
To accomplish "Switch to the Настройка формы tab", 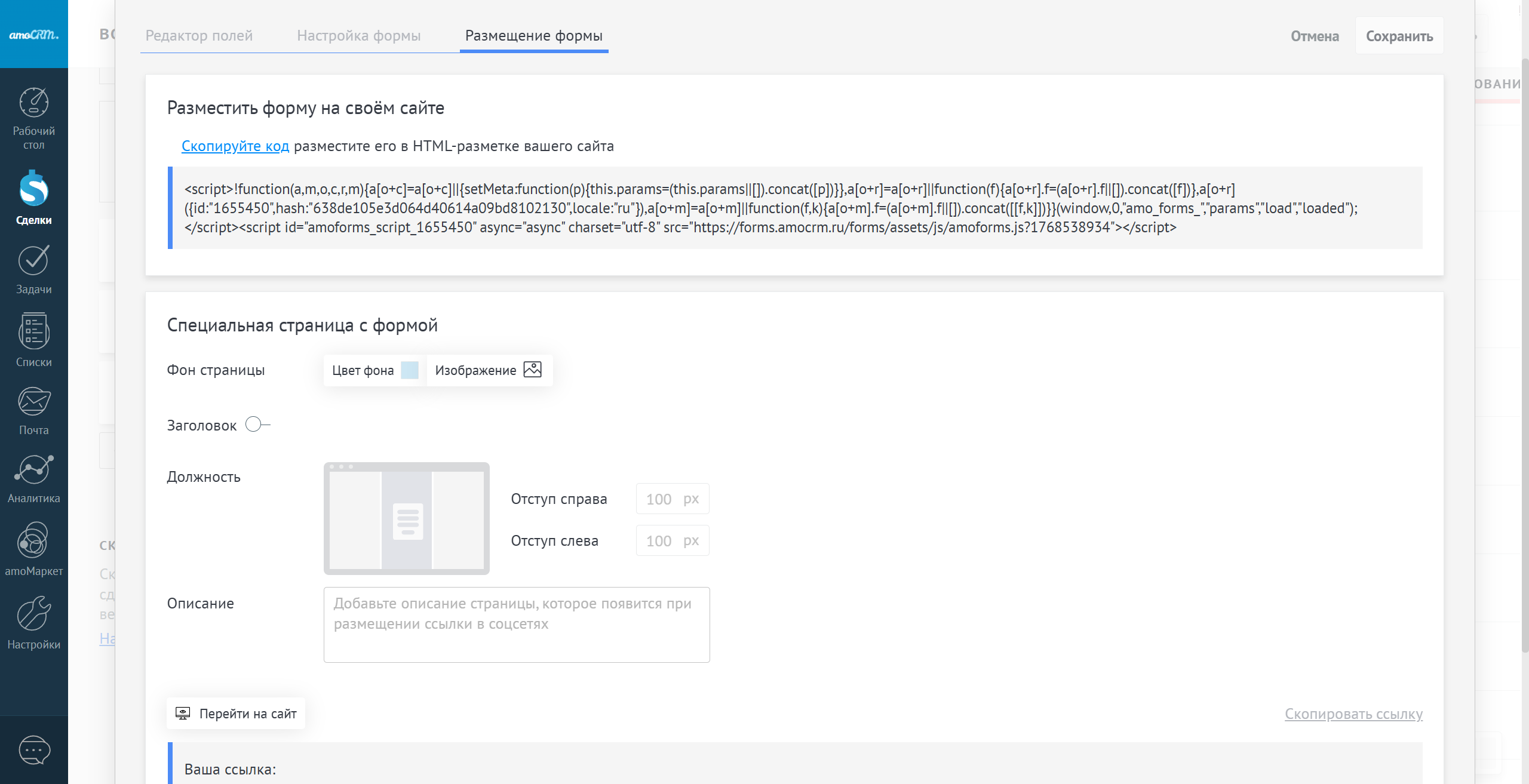I will point(358,36).
